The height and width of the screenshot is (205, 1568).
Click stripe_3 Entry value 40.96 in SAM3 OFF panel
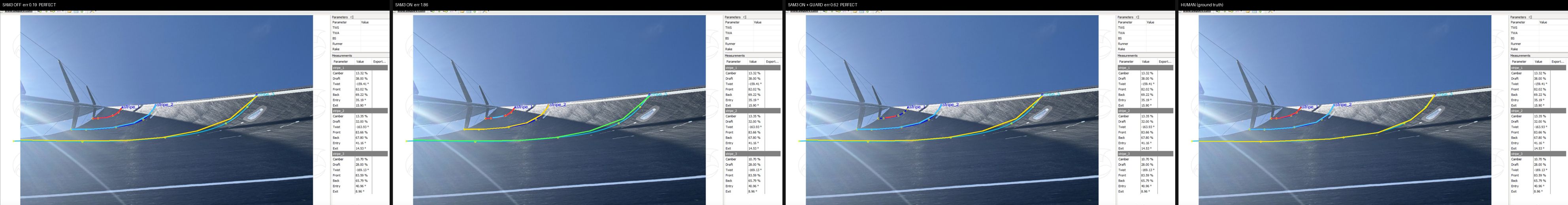pos(361,186)
